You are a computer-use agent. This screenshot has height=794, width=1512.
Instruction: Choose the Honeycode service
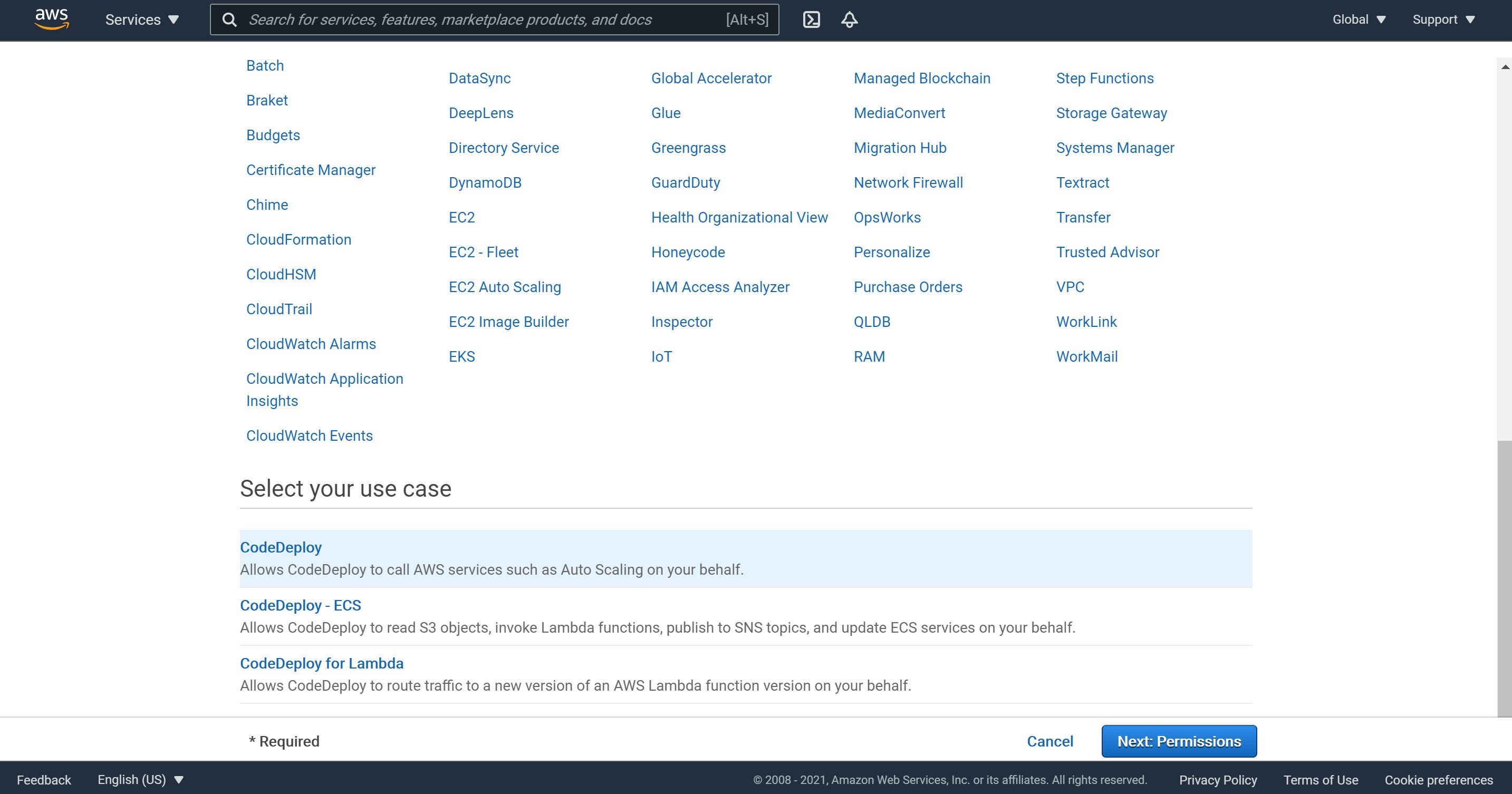pos(688,253)
